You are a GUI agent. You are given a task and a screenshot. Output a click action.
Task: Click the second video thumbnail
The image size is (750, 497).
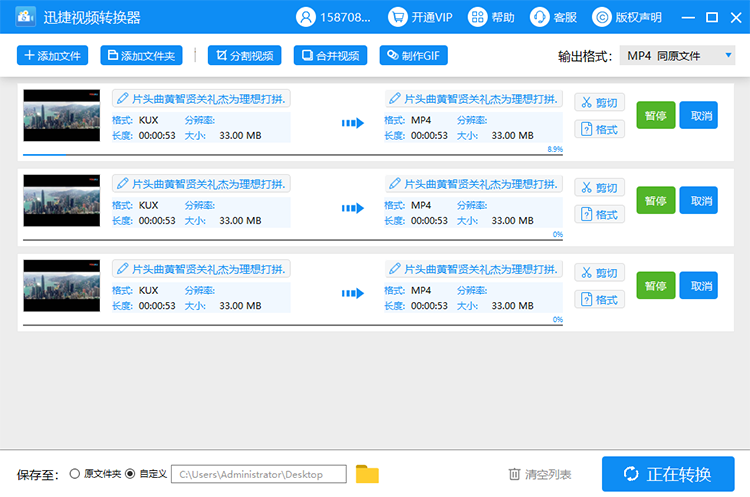click(62, 200)
